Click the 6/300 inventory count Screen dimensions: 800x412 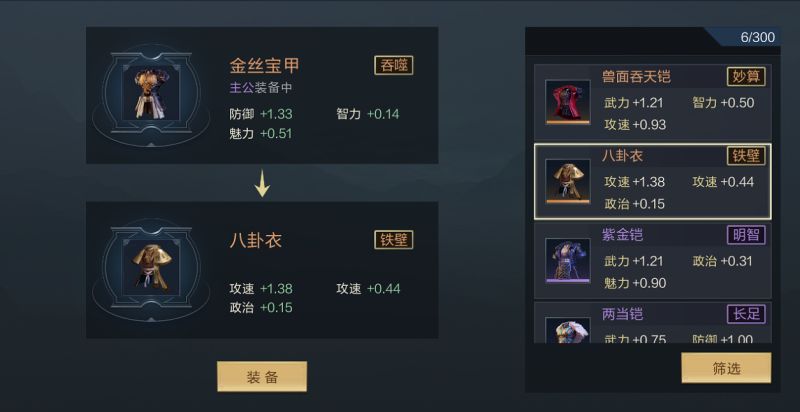pos(758,37)
